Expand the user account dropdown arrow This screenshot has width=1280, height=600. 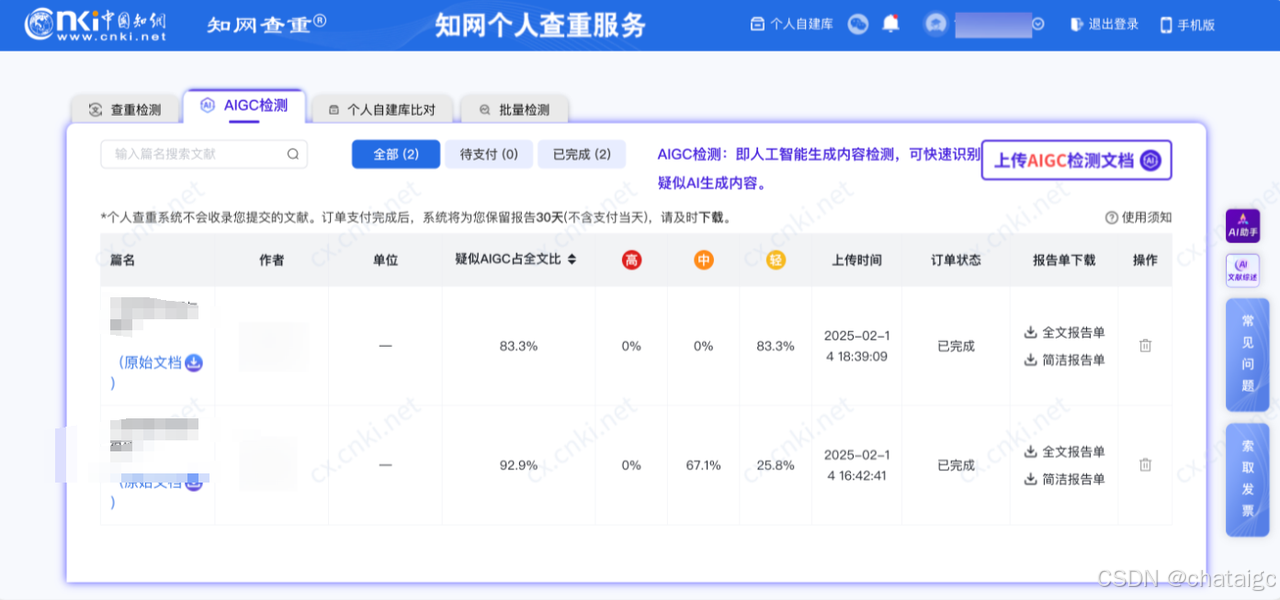(x=1039, y=24)
